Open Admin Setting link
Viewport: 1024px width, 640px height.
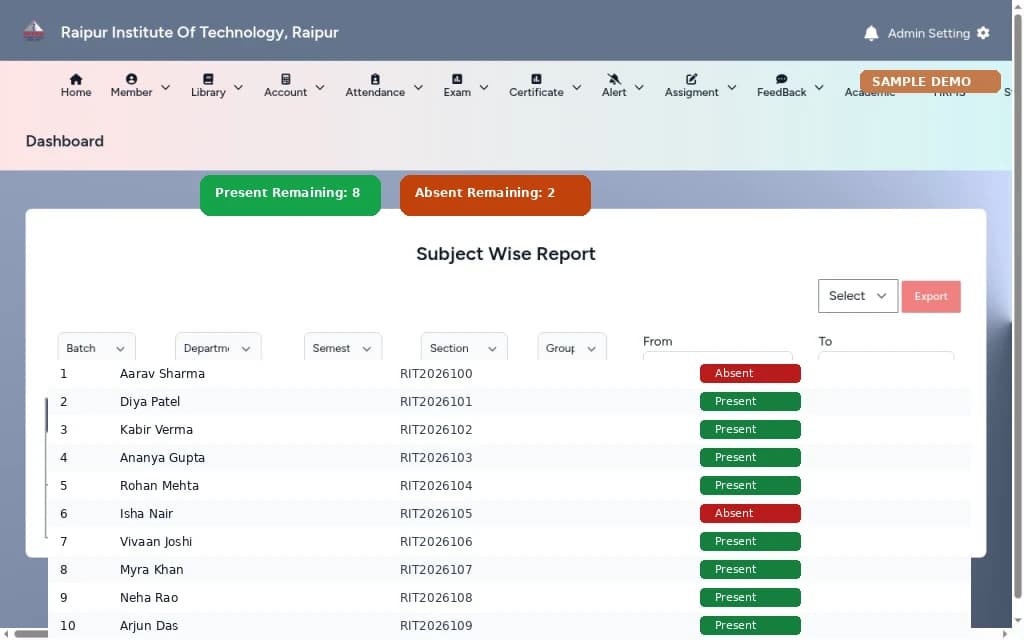point(928,33)
